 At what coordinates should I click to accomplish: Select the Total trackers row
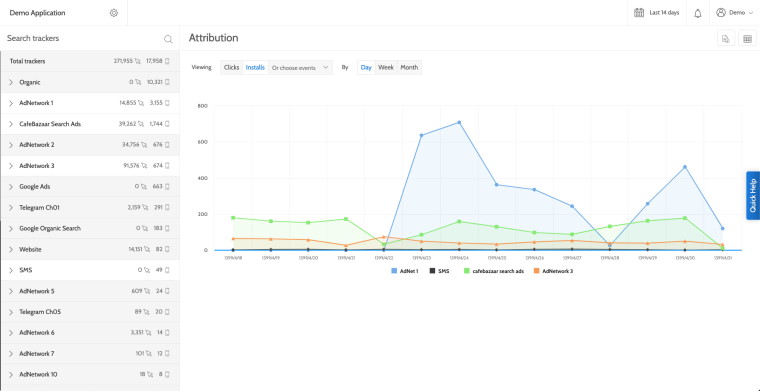[90, 62]
